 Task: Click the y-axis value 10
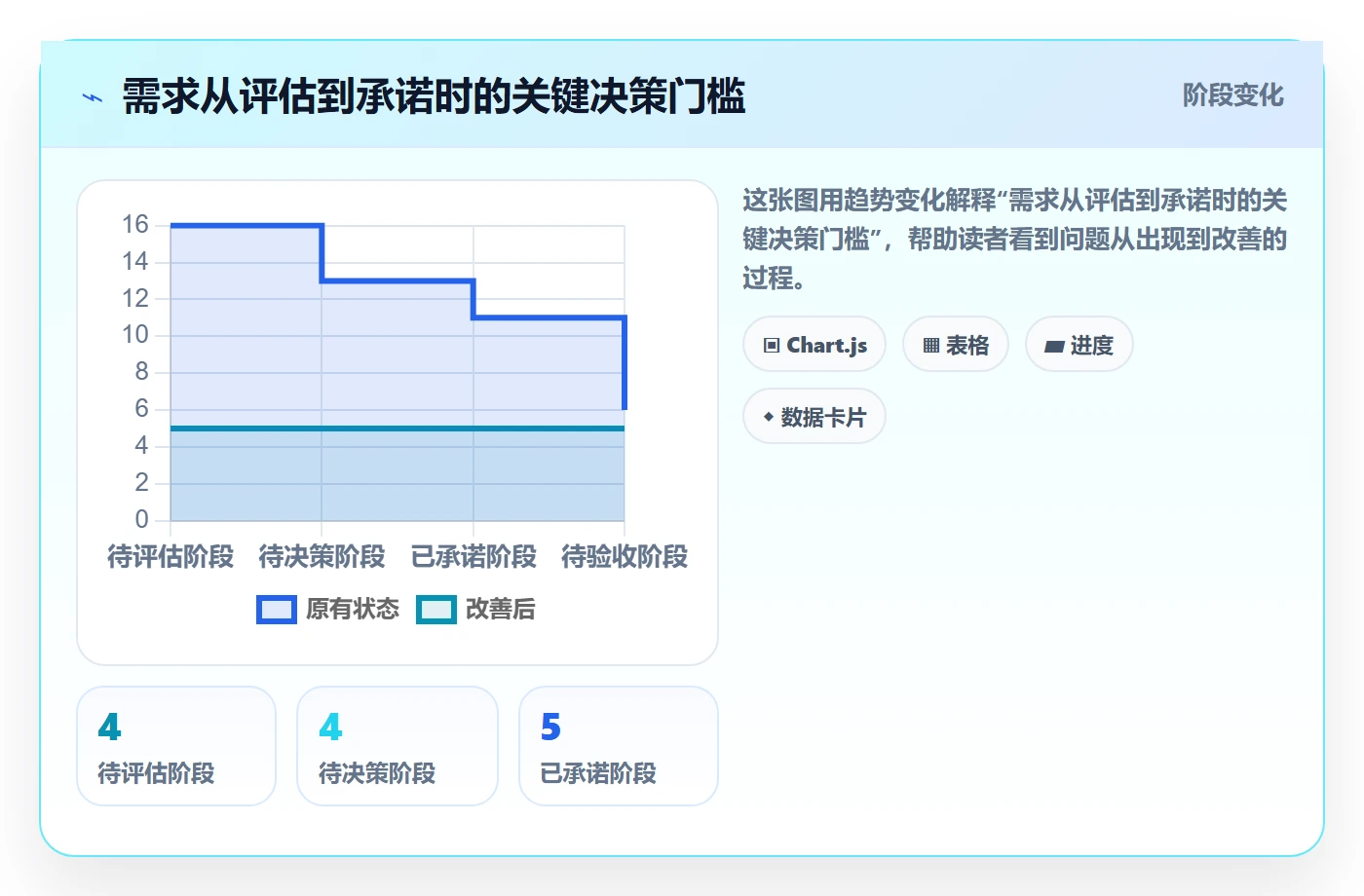click(135, 335)
